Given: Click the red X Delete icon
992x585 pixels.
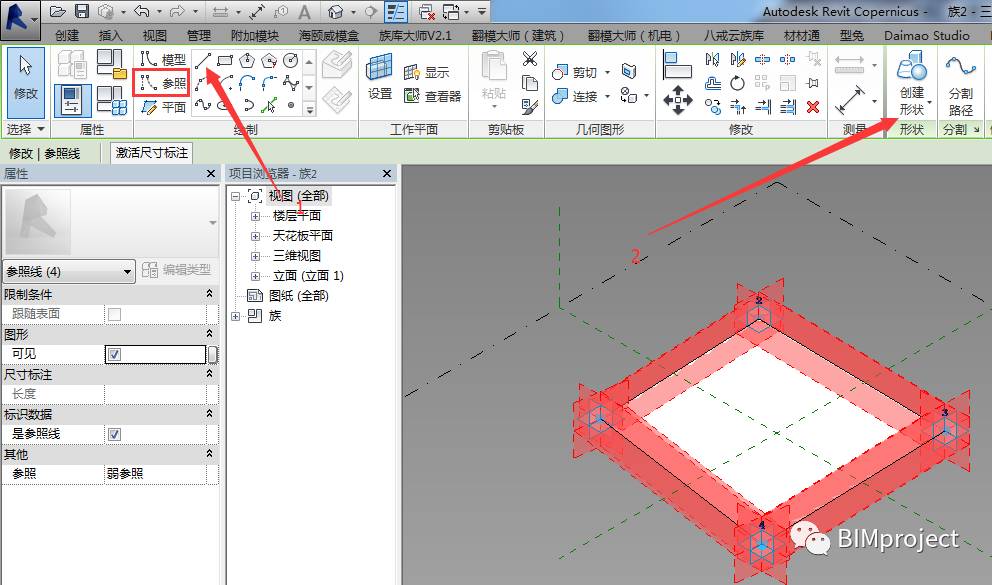Looking at the screenshot, I should point(813,107).
